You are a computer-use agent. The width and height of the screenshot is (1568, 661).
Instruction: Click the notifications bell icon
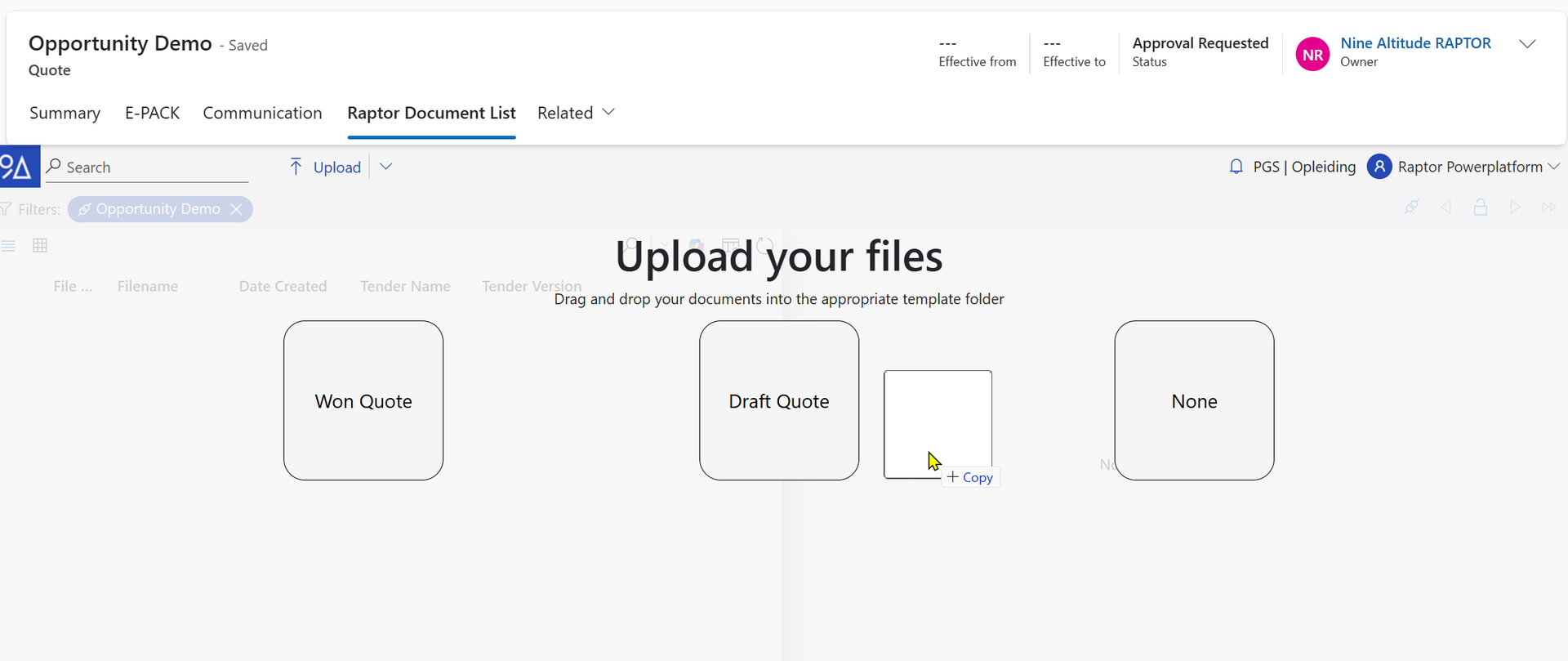pyautogui.click(x=1236, y=167)
